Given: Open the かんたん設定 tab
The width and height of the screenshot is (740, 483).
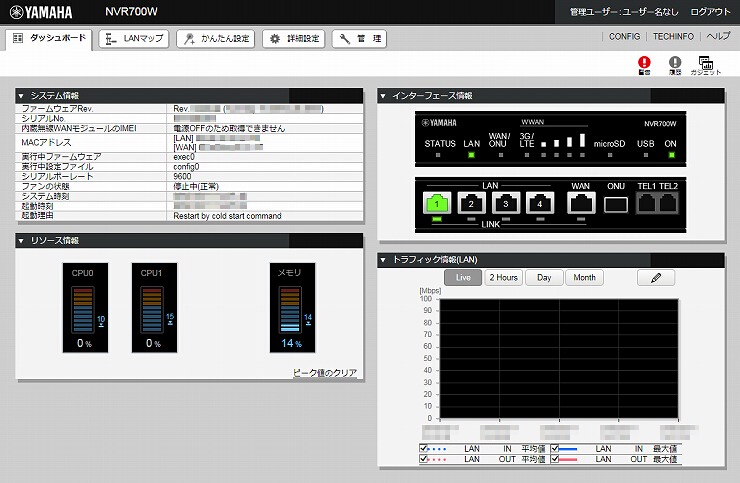Looking at the screenshot, I should click(x=216, y=39).
